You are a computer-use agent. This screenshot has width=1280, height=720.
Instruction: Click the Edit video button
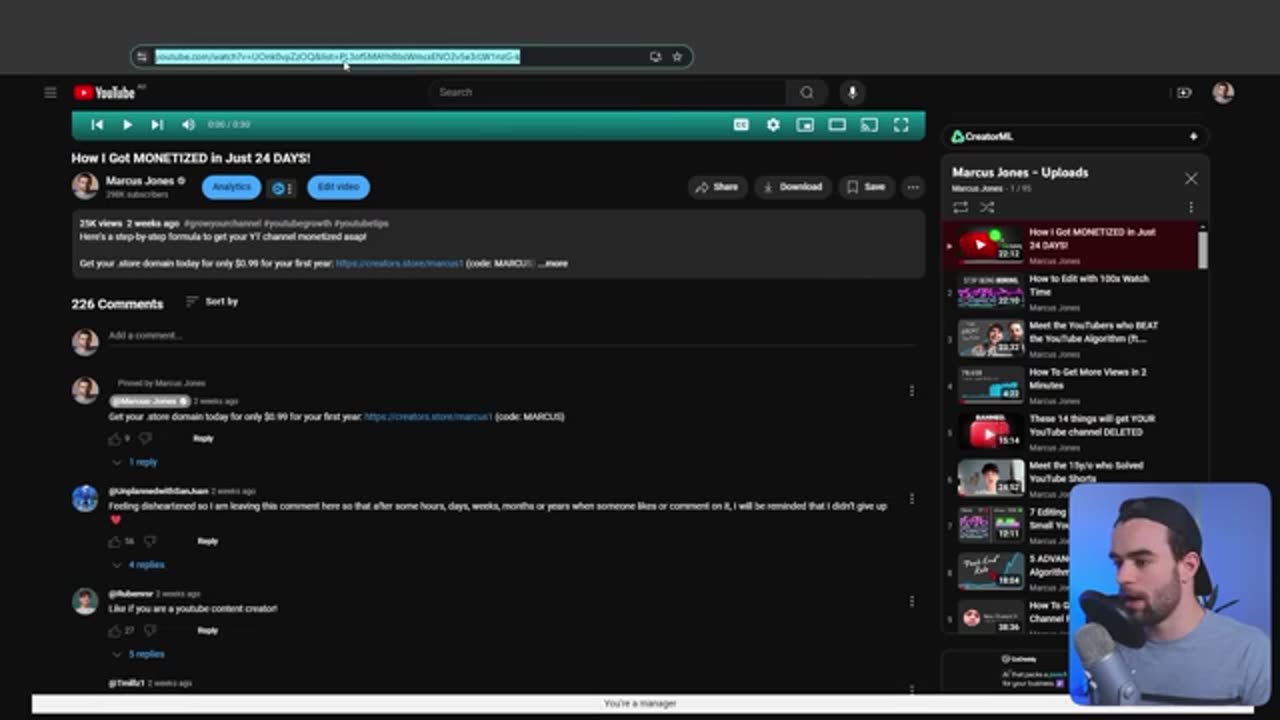click(338, 187)
